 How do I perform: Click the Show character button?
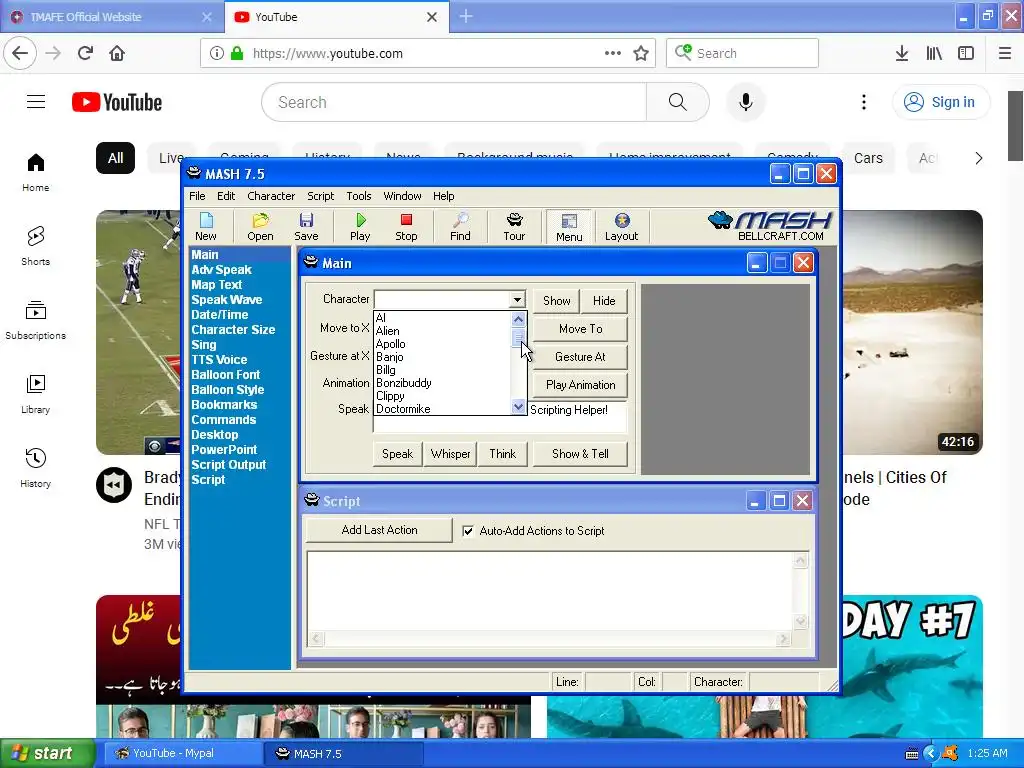pos(556,300)
